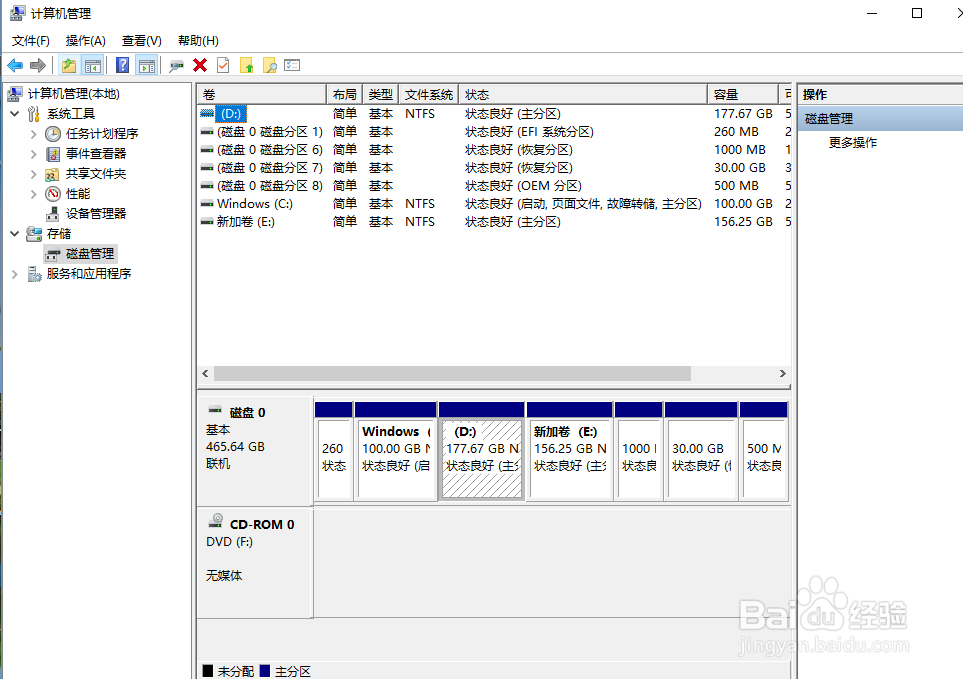This screenshot has width=963, height=679.
Task: Select 事件查看器 in the tree
Action: [96, 153]
